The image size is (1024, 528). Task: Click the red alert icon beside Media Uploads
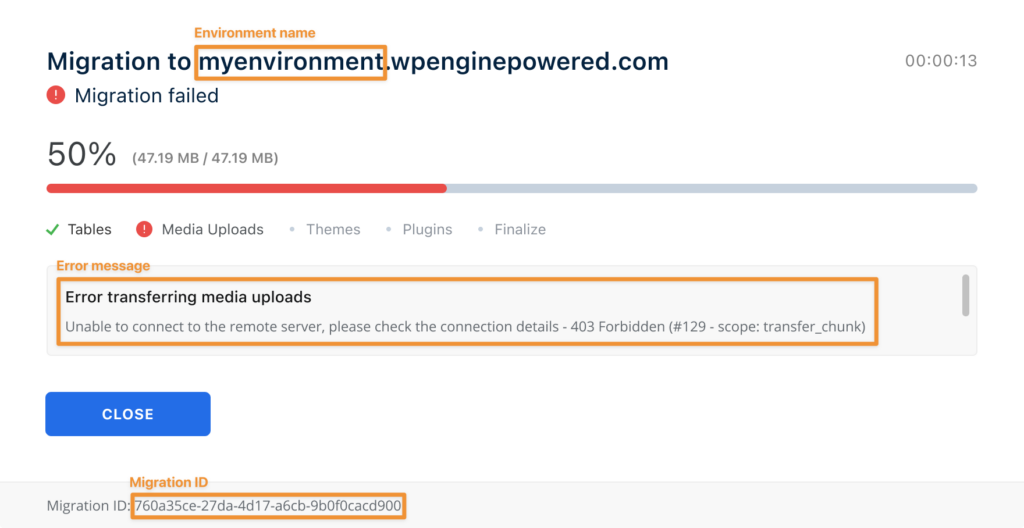point(143,229)
